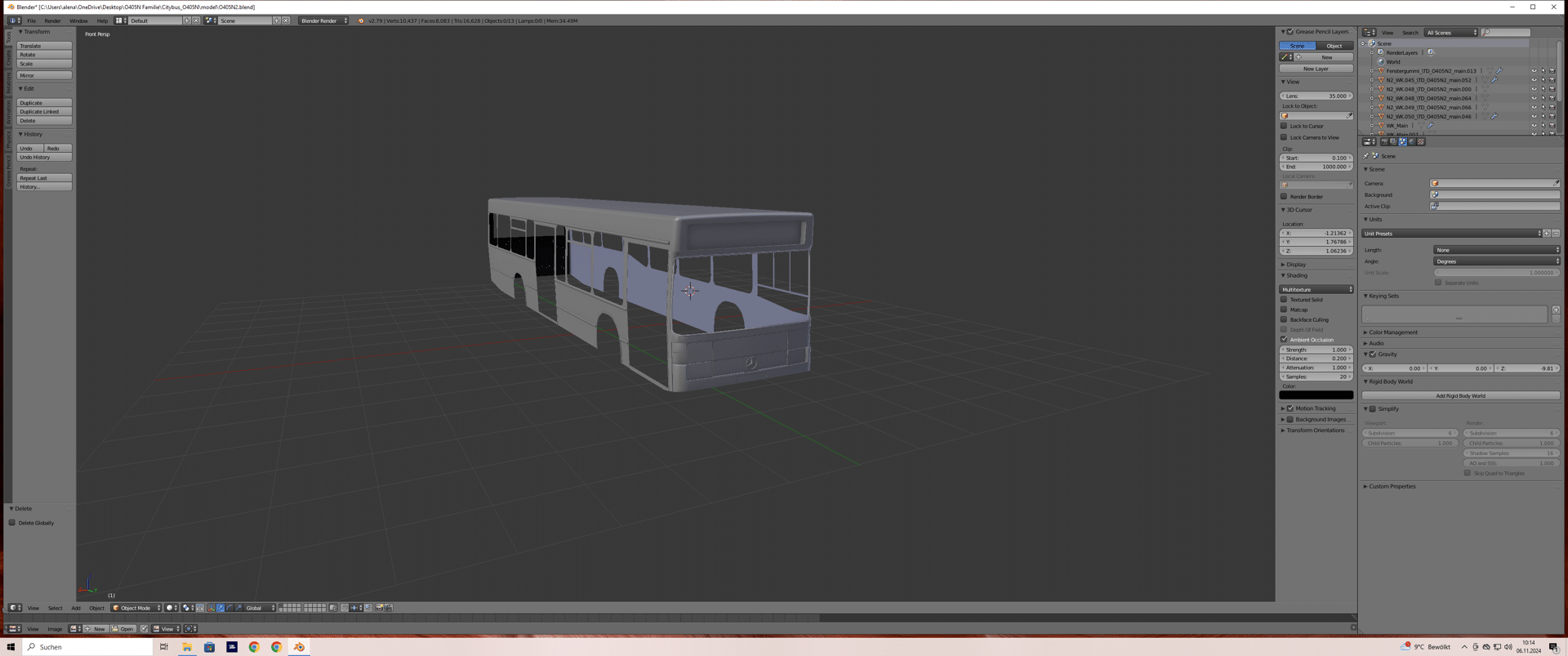The width and height of the screenshot is (1568, 656).
Task: Toggle the 3D manipulator widget icon
Action: point(212,608)
